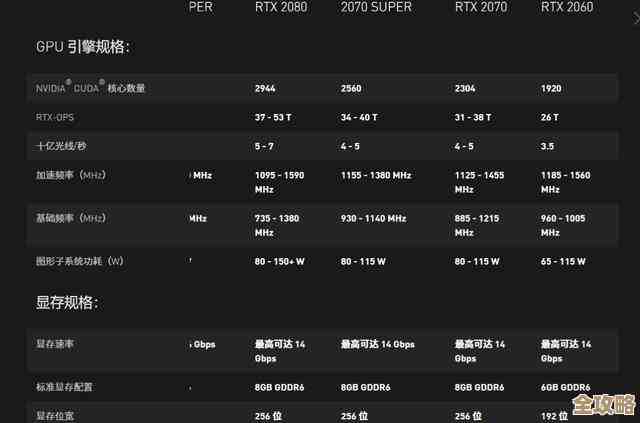Click the GPU 引擎规格 section heading
640x423 pixels.
pyautogui.click(x=82, y=47)
